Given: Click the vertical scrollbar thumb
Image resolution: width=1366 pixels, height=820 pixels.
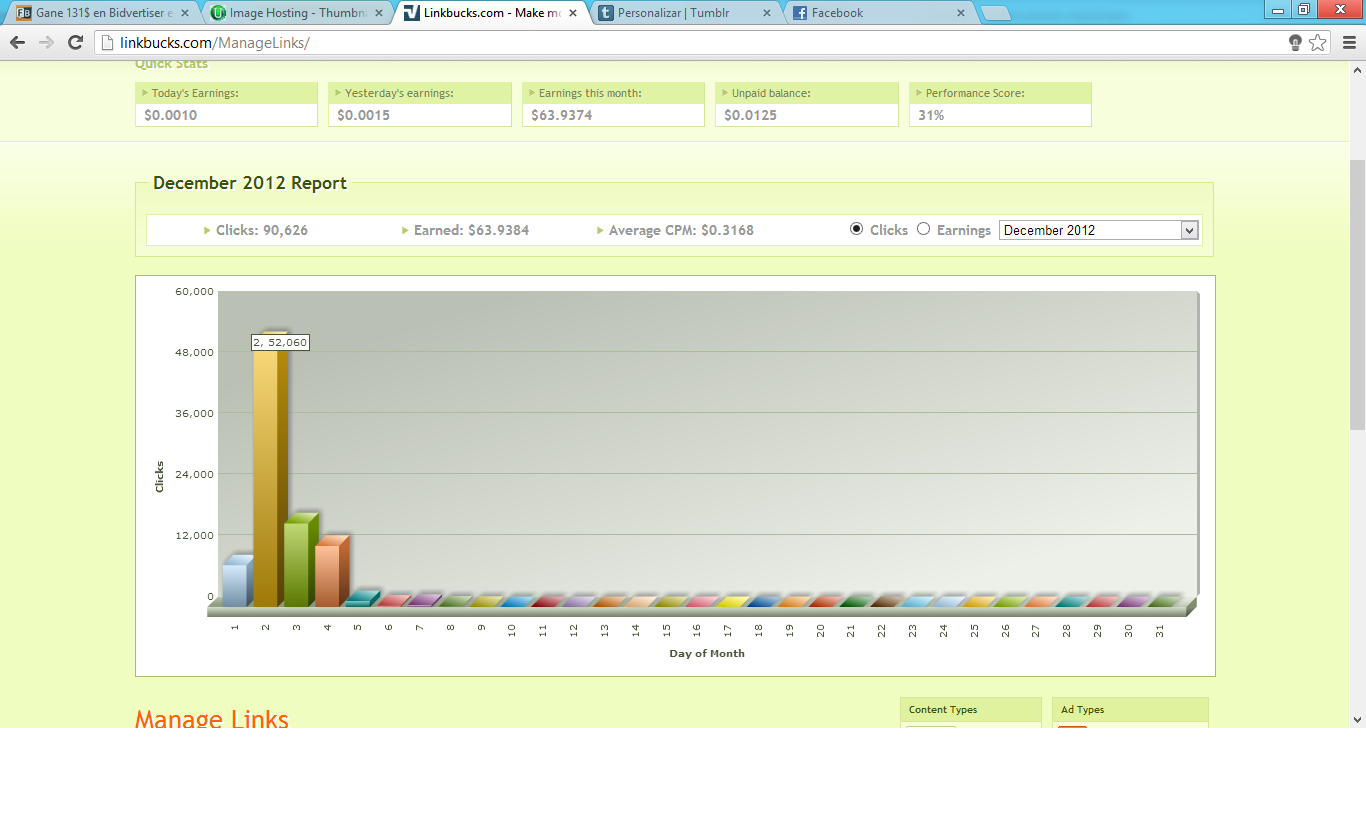Looking at the screenshot, I should click(1357, 293).
